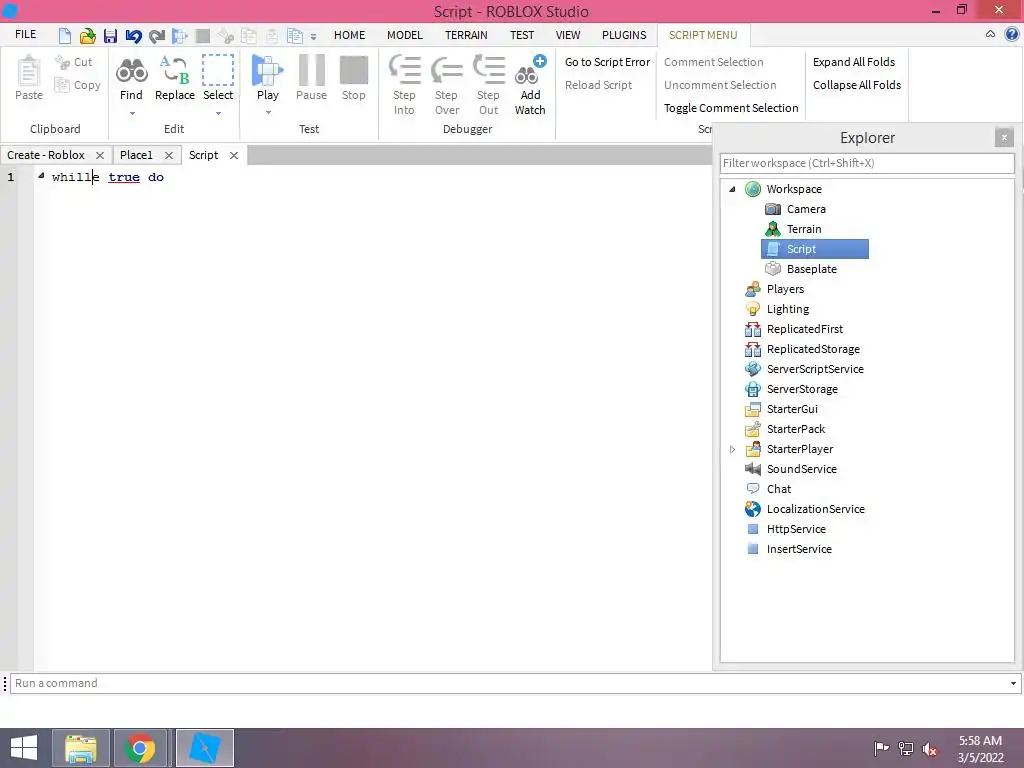
Task: Click Reload Script
Action: coord(598,85)
